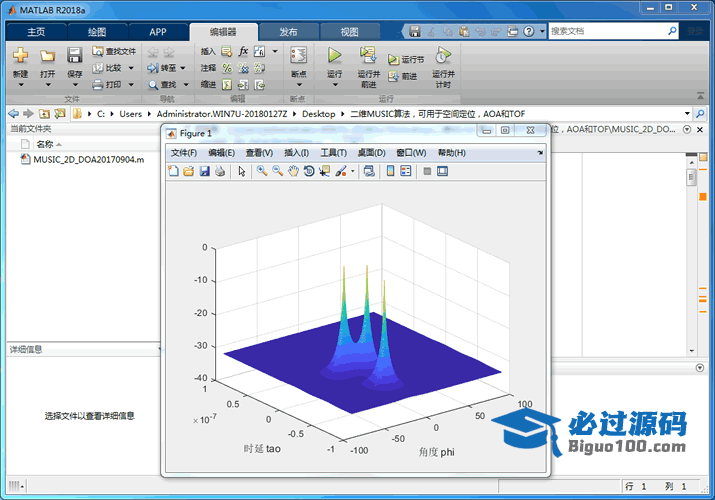Open the Print (打印) dropdown arrow in ribbon
The height and width of the screenshot is (500, 715).
[x=131, y=84]
